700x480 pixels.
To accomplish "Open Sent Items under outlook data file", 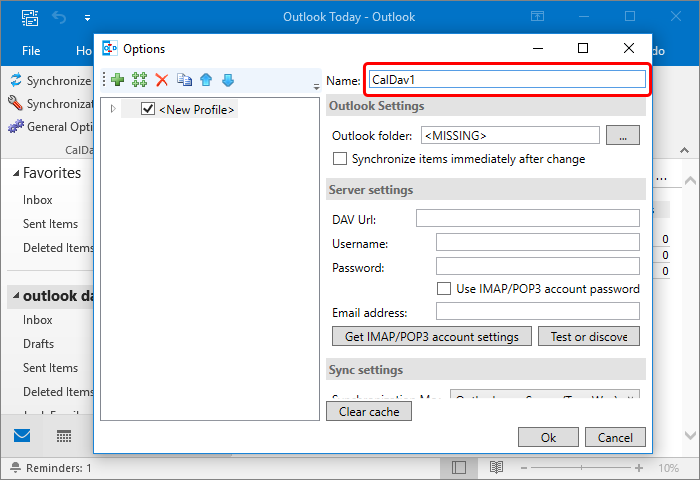I will pos(50,368).
